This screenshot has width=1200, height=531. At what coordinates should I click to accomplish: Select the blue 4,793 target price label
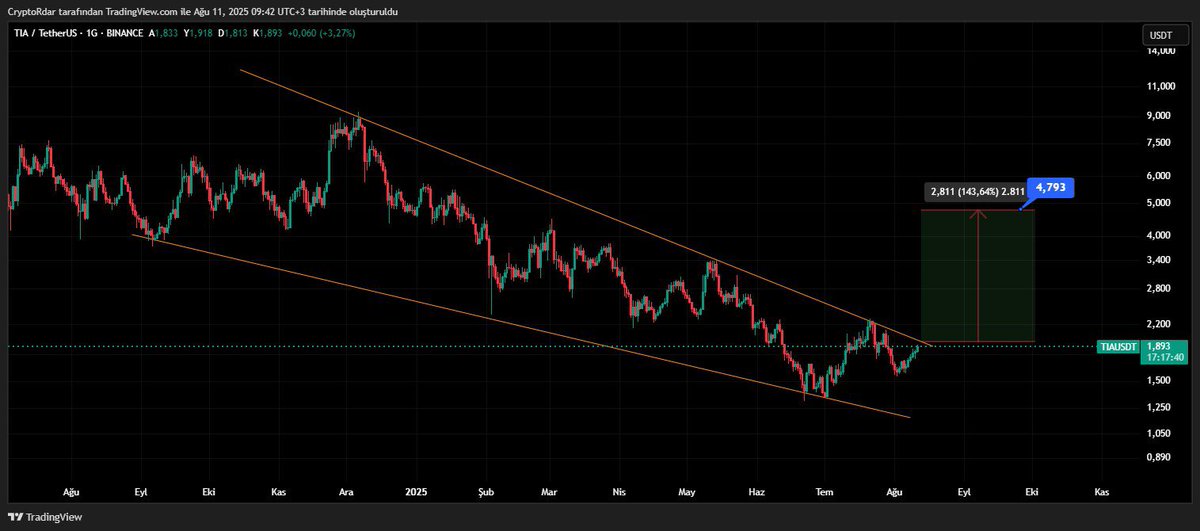click(1052, 187)
